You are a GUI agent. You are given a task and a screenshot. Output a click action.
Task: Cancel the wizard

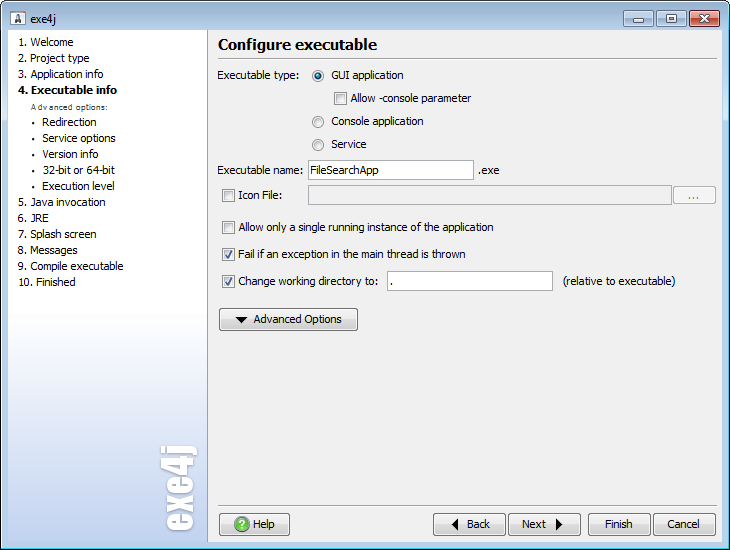[684, 524]
